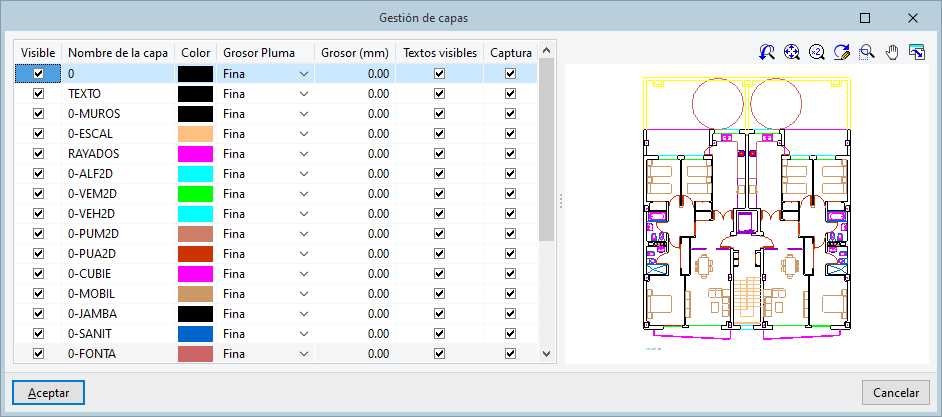This screenshot has height=417, width=942.
Task: Click the layer list scroll down arrow
Action: click(546, 353)
